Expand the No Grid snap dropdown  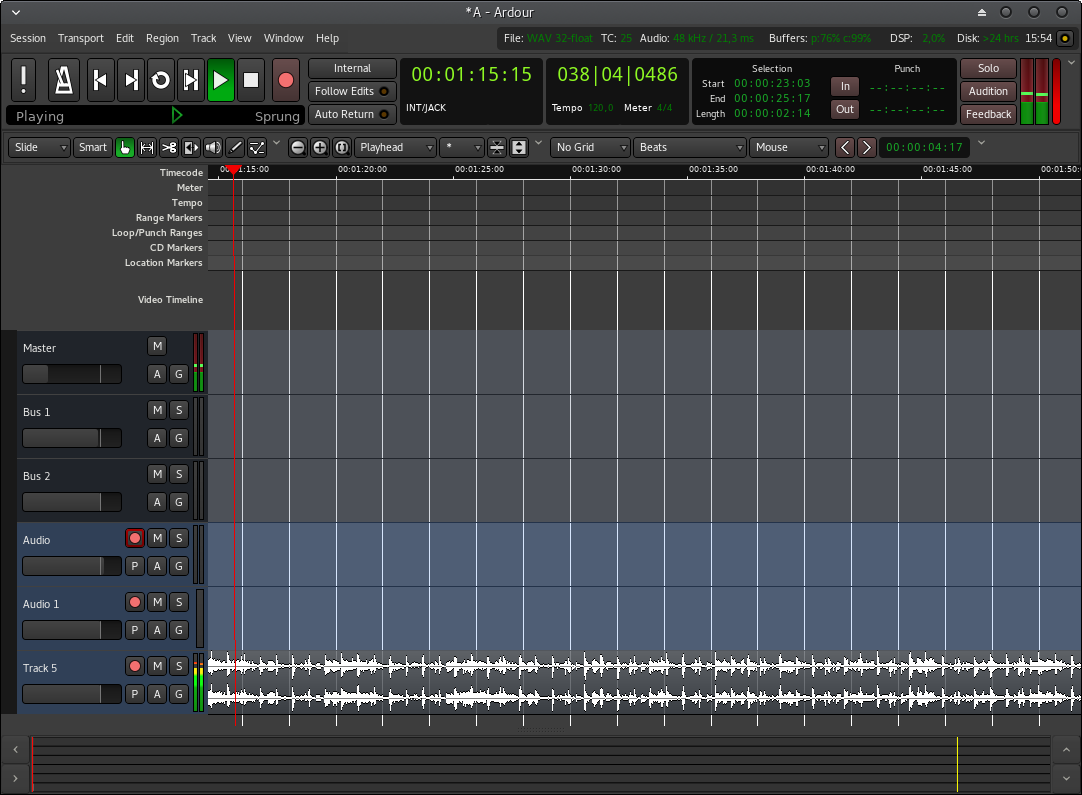click(x=589, y=147)
